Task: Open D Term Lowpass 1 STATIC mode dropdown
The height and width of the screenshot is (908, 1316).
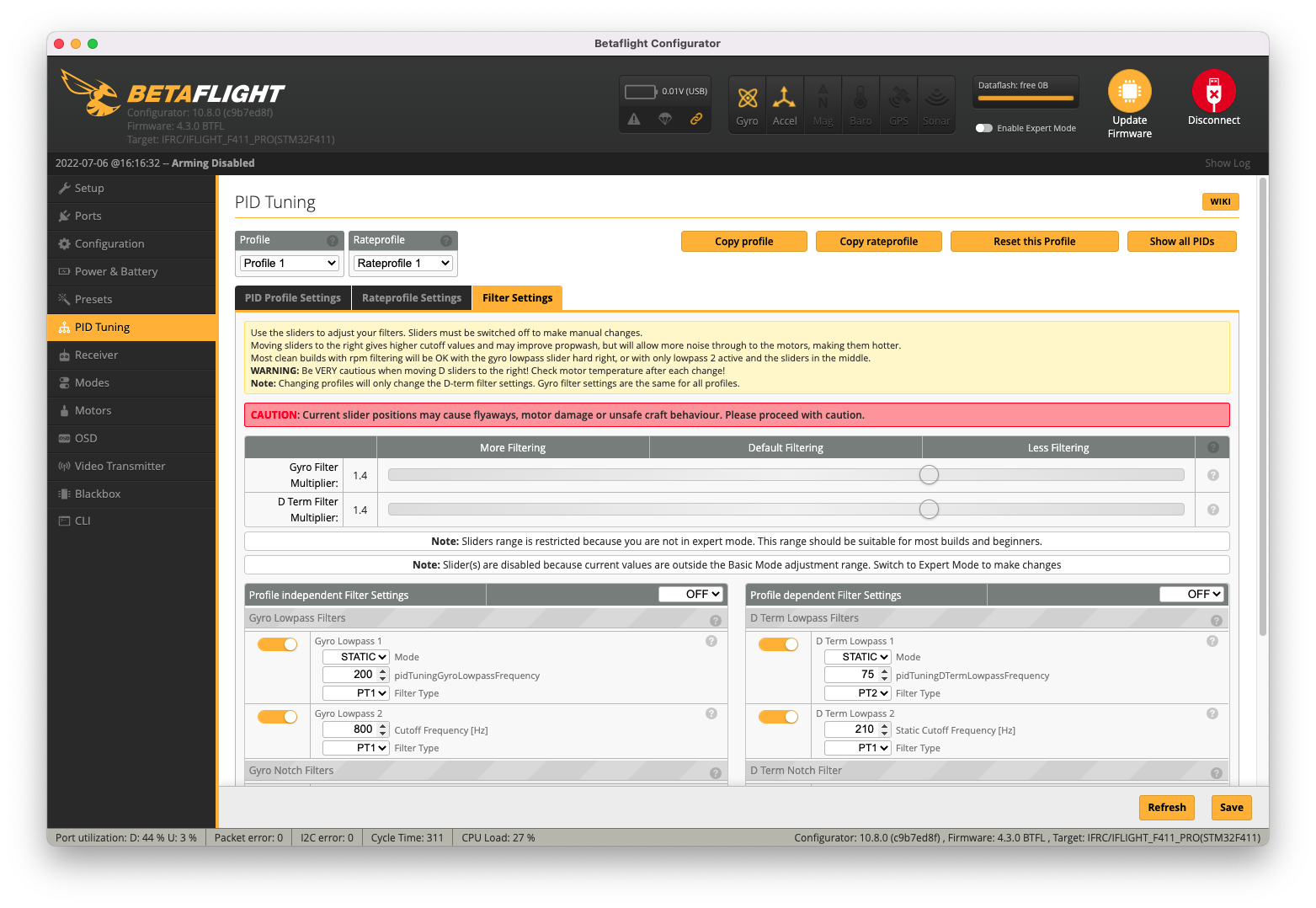Action: (x=857, y=657)
